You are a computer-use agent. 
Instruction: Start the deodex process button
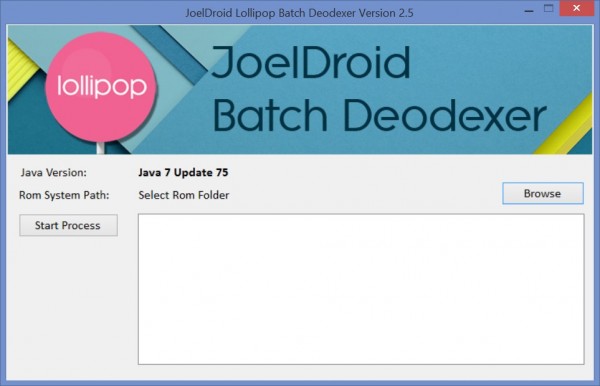click(68, 225)
